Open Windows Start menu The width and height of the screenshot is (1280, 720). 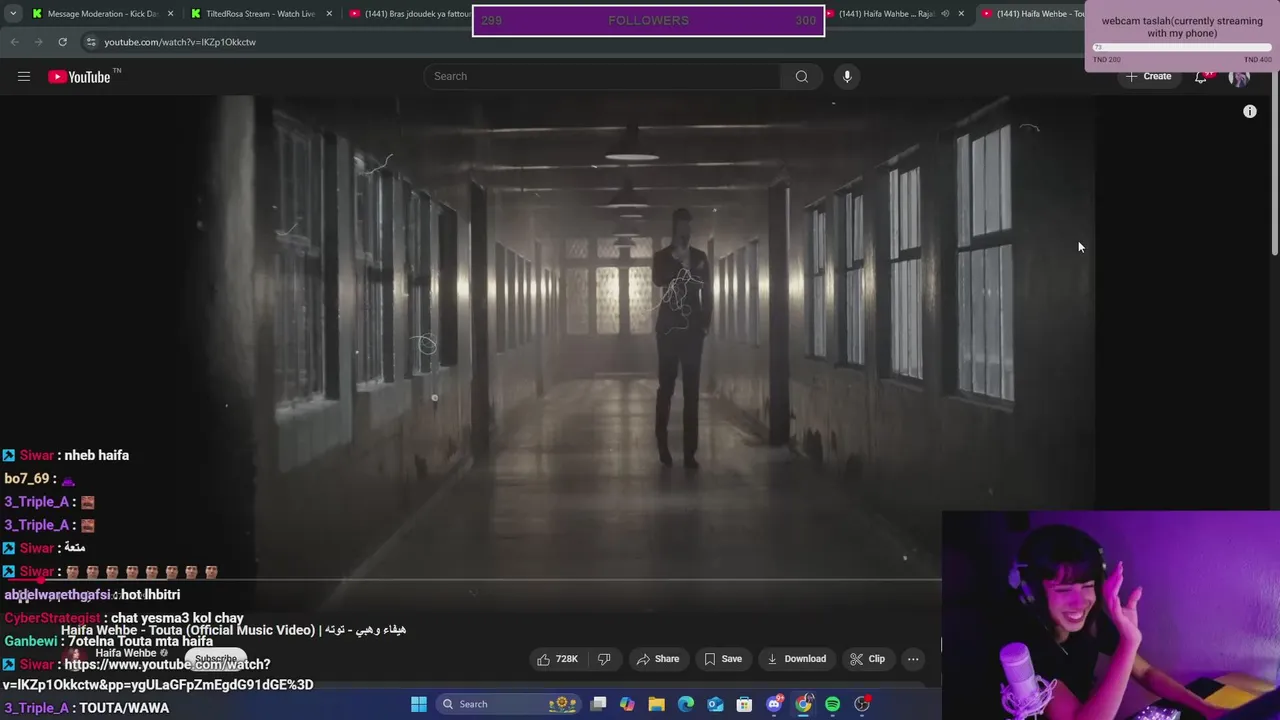419,704
